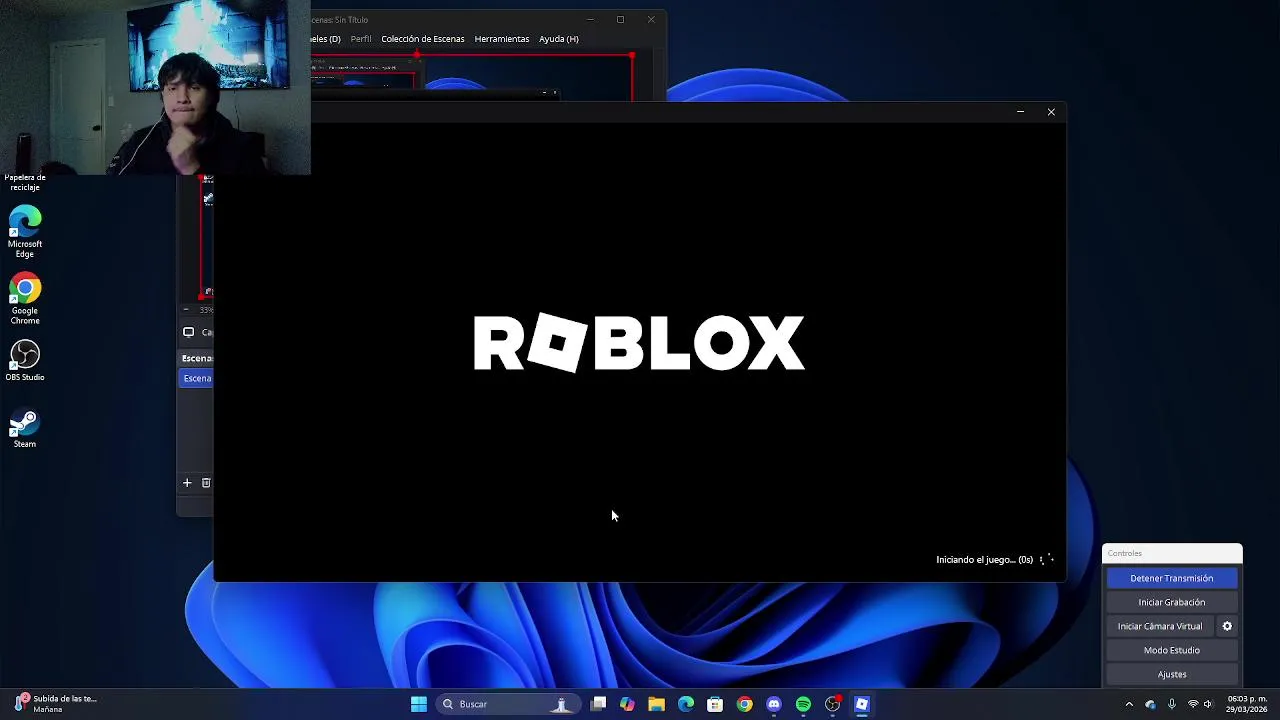Open Steam desktop shortcut
1280x720 pixels.
pos(25,428)
